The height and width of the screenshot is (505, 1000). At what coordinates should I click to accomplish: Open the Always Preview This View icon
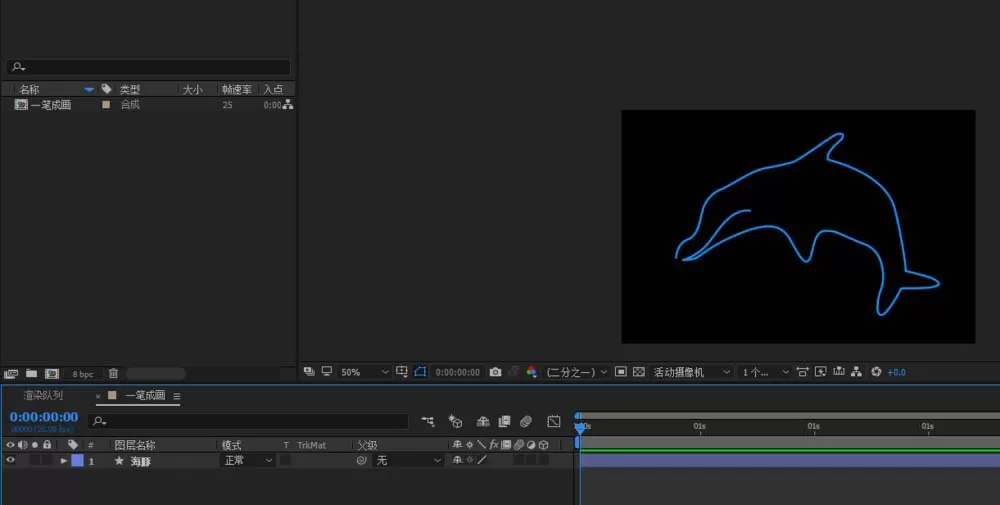(309, 372)
